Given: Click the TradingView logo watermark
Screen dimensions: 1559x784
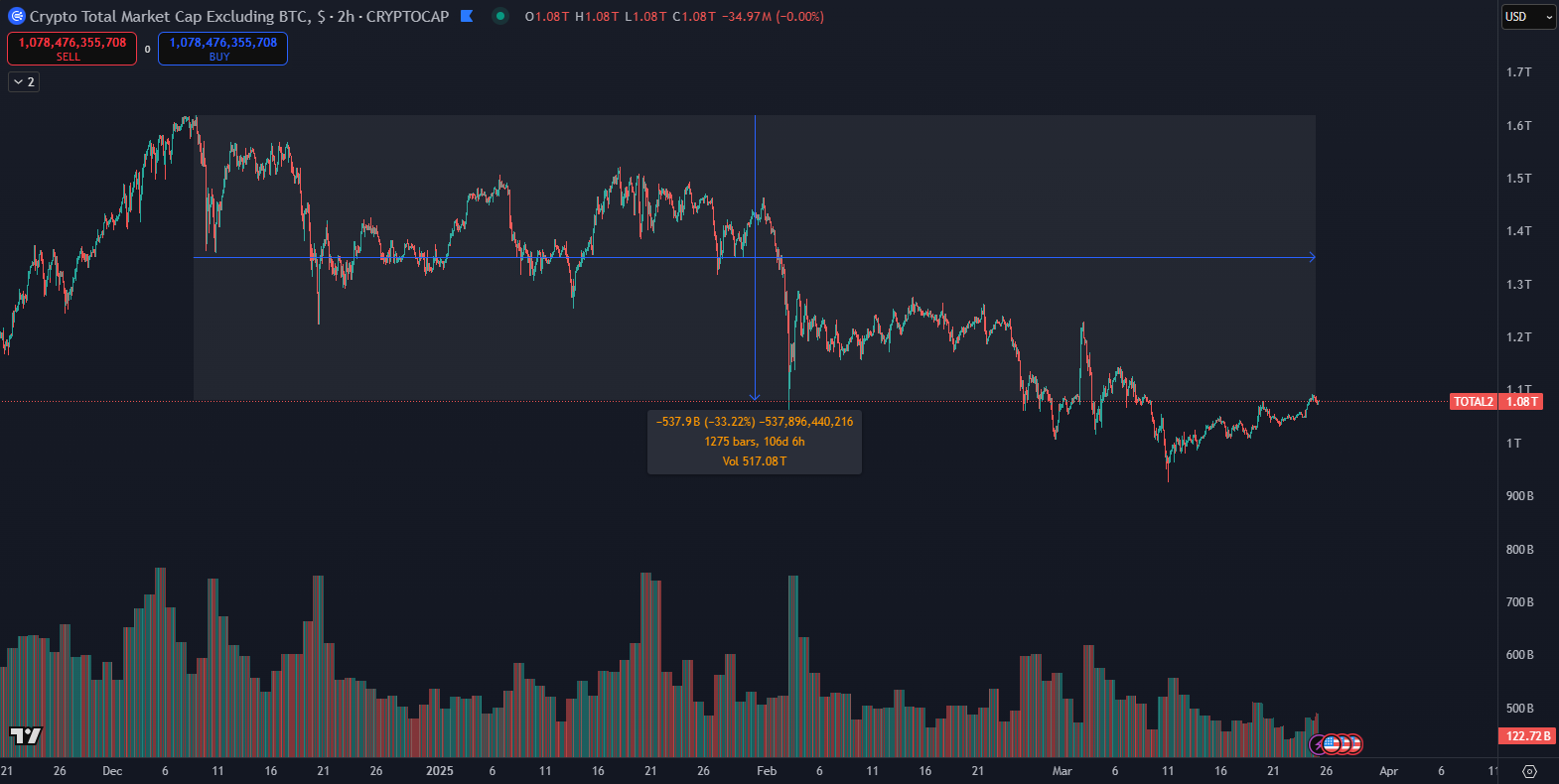Looking at the screenshot, I should [x=26, y=735].
